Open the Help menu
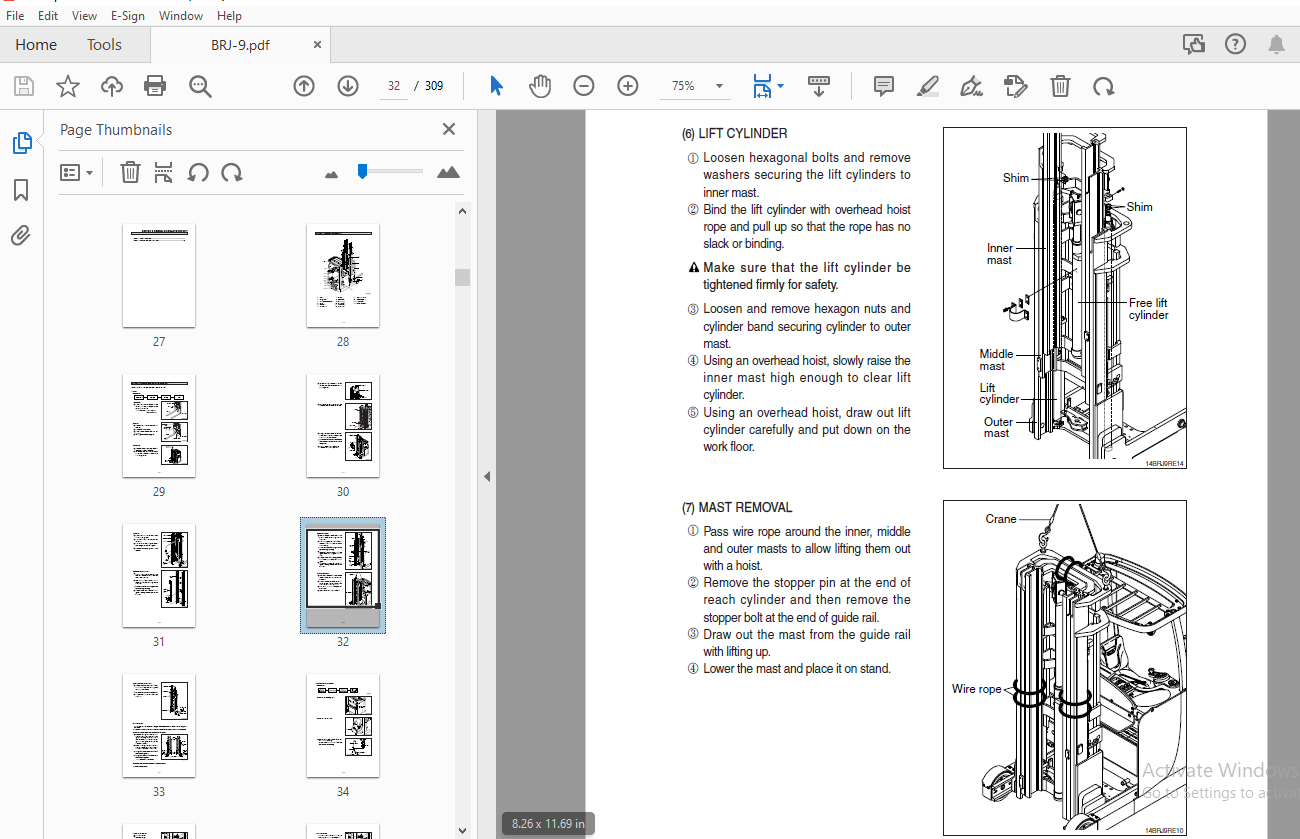Image resolution: width=1300 pixels, height=839 pixels. 230,15
